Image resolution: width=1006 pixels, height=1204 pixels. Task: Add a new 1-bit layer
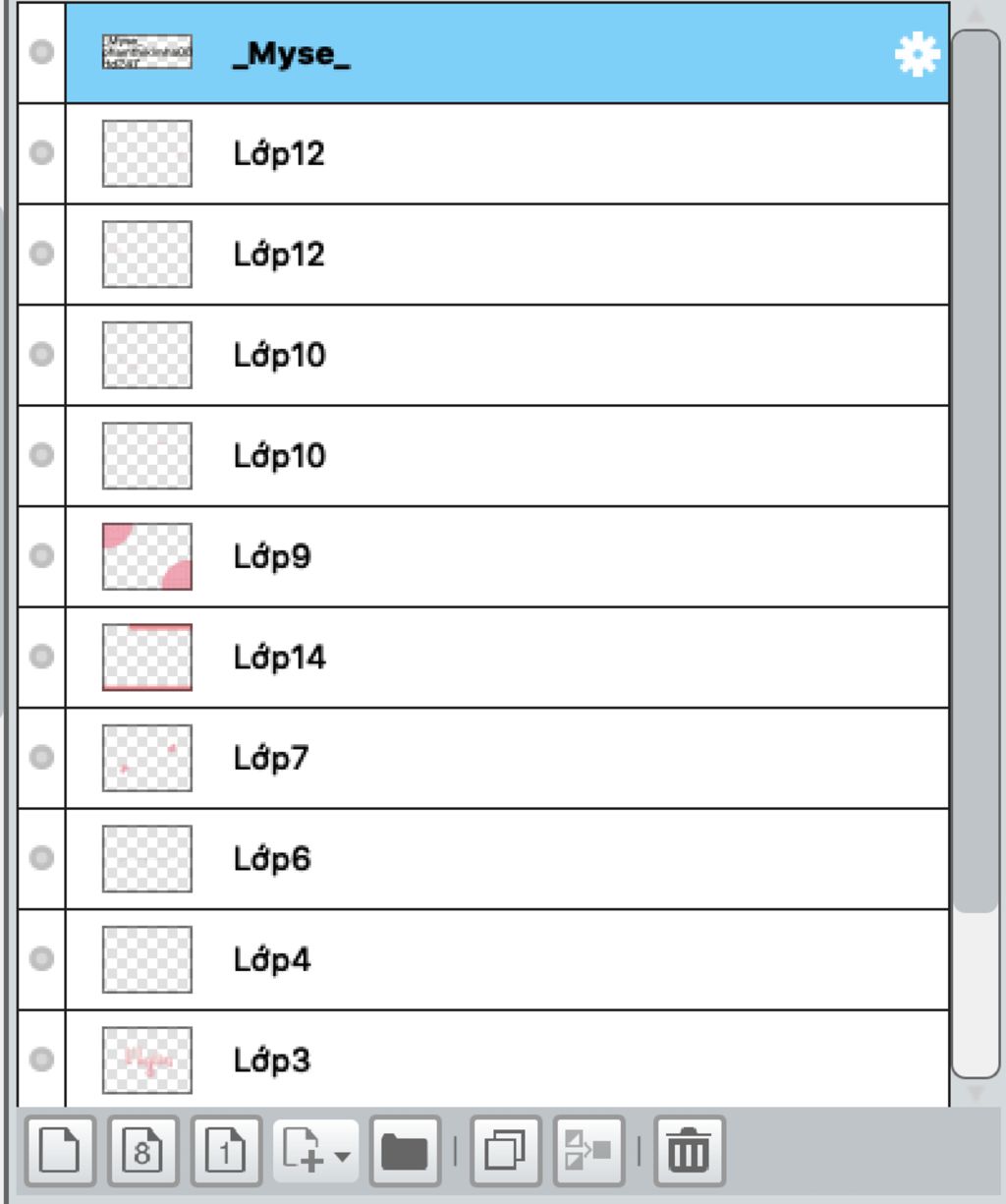(227, 1151)
